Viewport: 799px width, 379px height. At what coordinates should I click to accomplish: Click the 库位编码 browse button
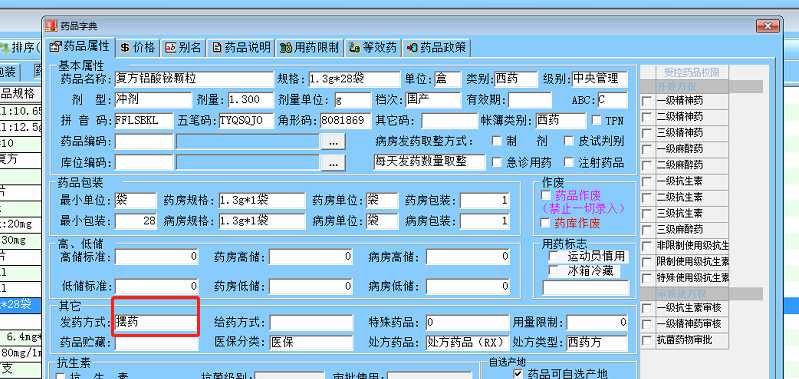pyautogui.click(x=333, y=163)
